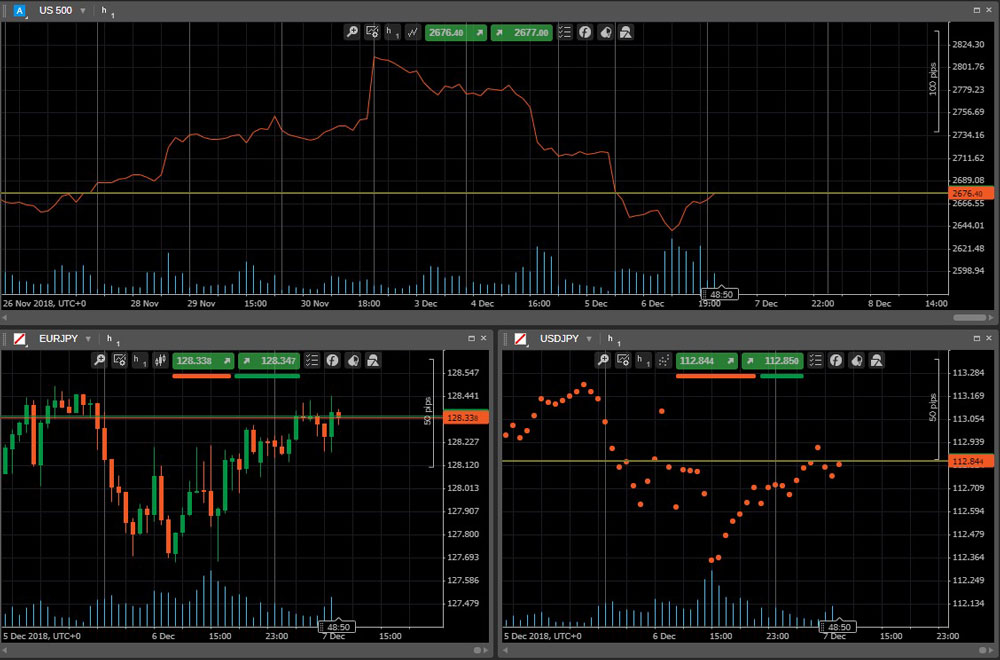
Task: Click the zoom magnifier on US 500 chart
Action: tap(352, 32)
